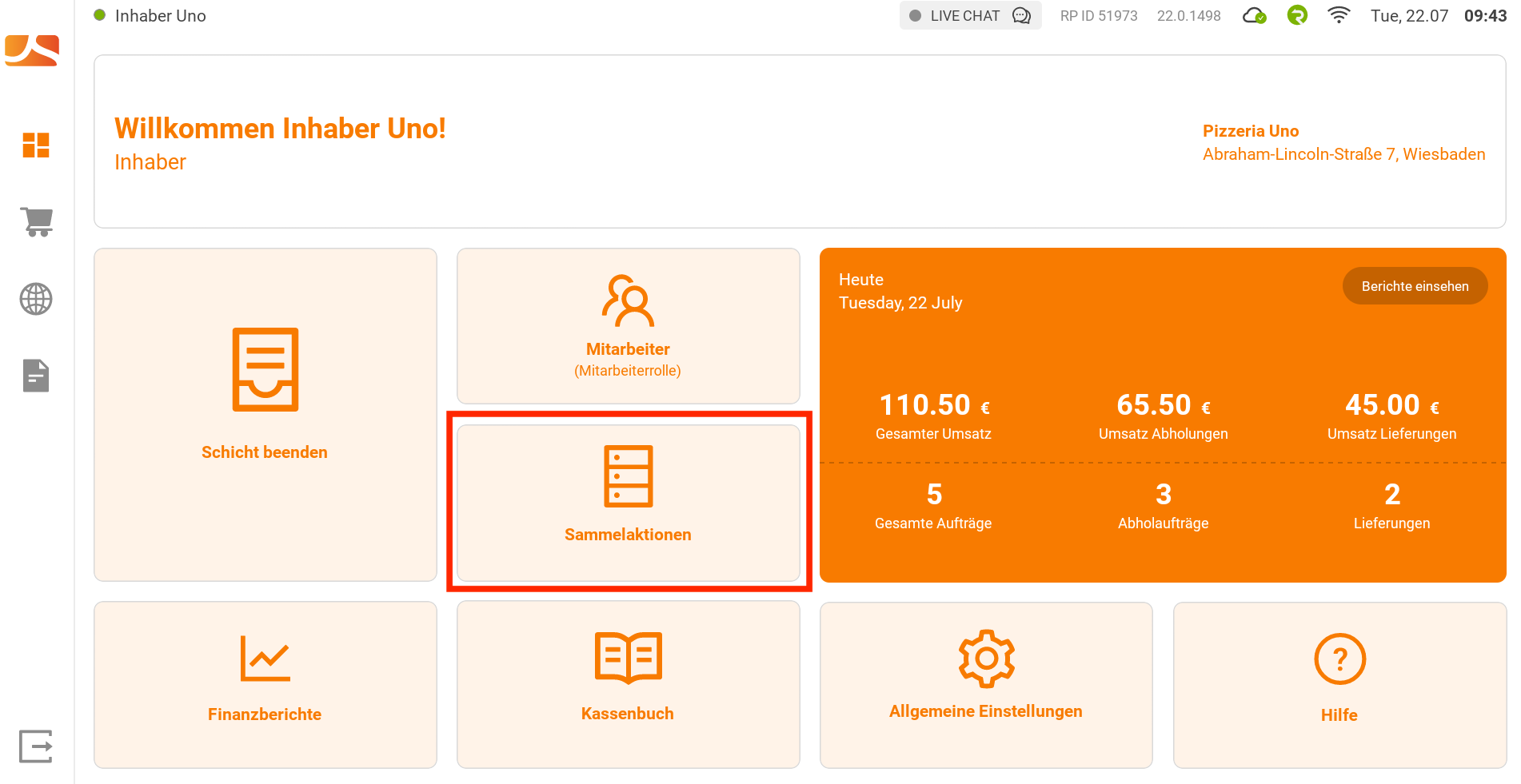The image size is (1521, 784).
Task: Open the shopping cart orders icon
Action: [x=36, y=221]
